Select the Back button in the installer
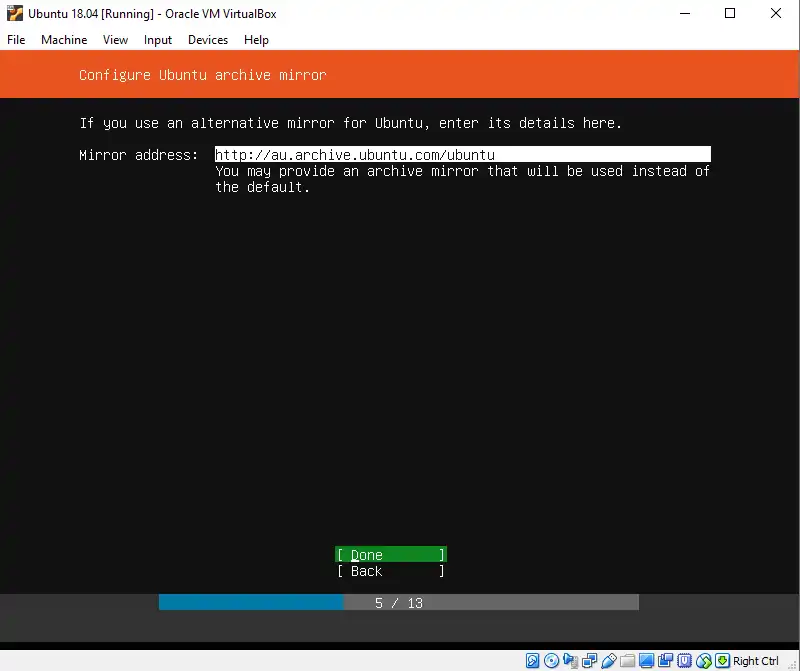 pyautogui.click(x=390, y=571)
